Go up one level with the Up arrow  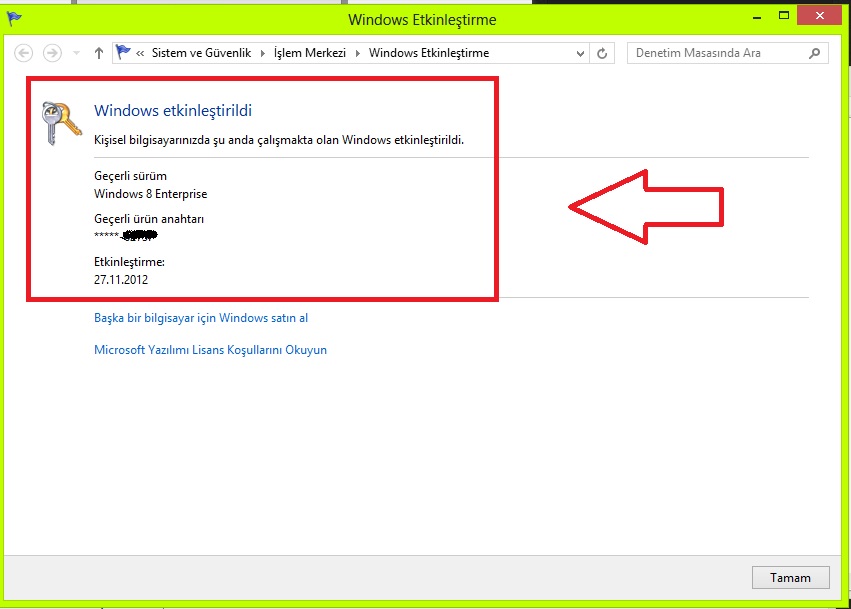coord(99,53)
